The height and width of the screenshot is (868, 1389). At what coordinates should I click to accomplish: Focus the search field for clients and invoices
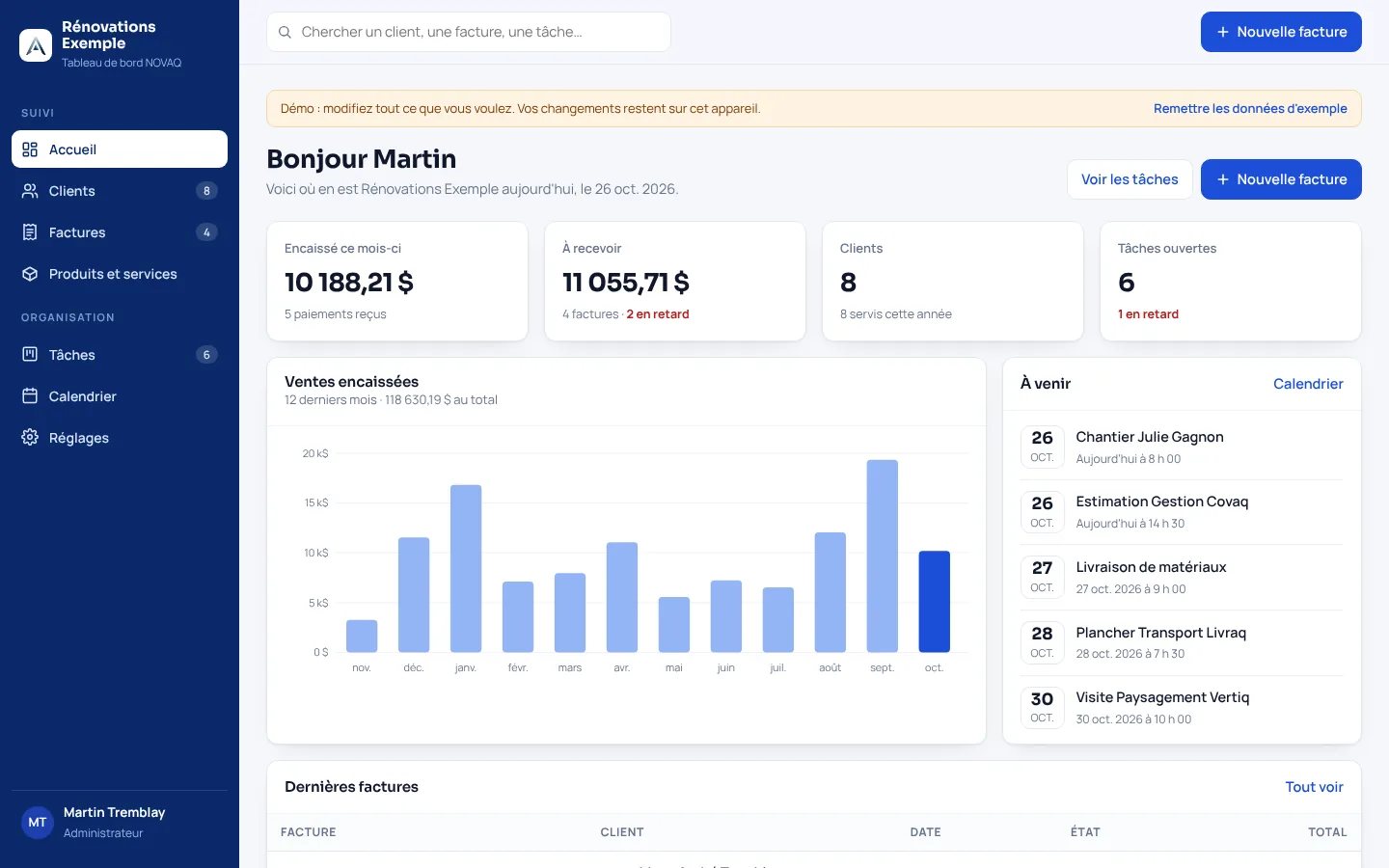click(469, 32)
